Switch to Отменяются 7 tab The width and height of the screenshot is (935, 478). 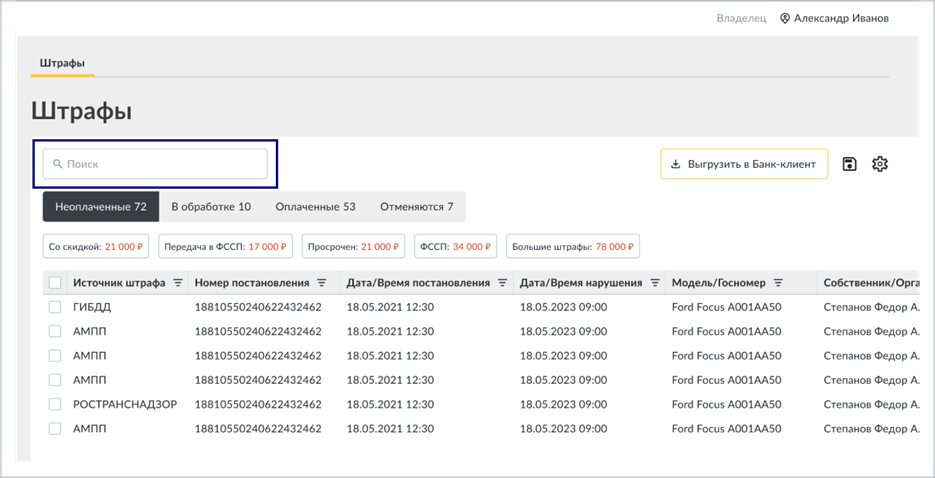click(x=417, y=207)
